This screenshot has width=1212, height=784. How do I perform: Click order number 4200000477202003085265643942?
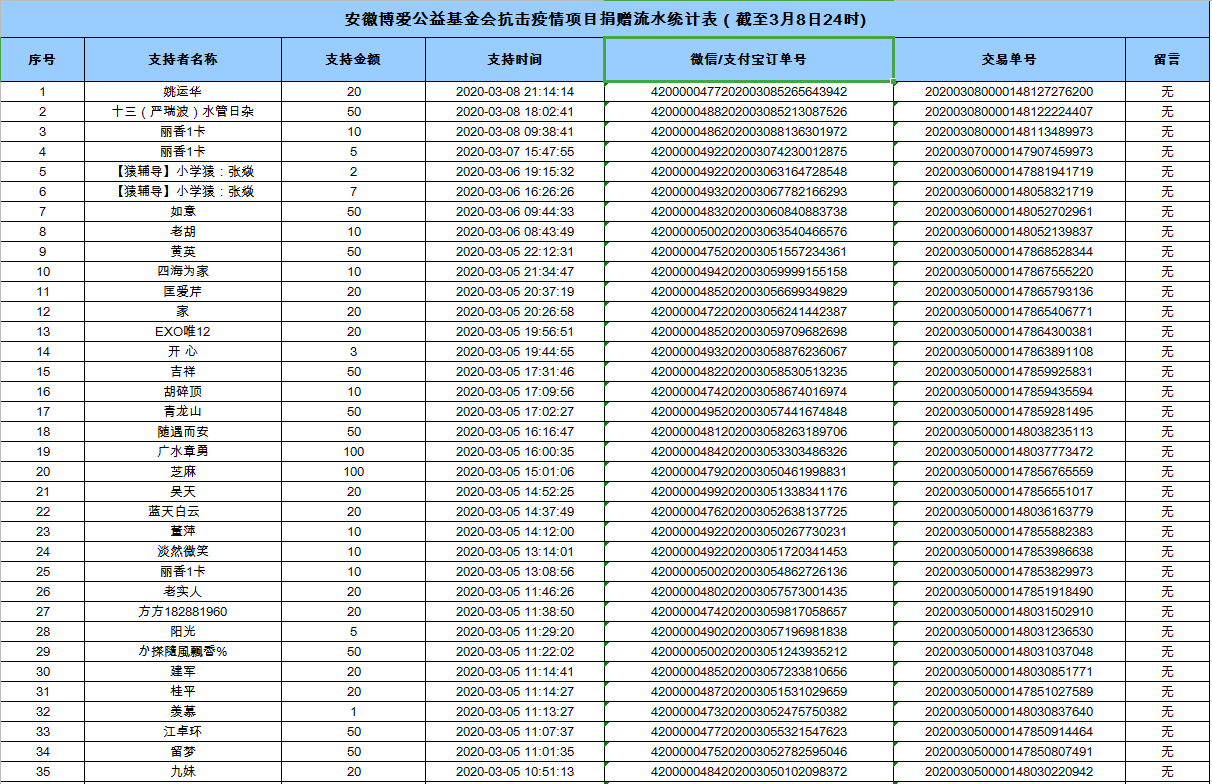coord(749,92)
